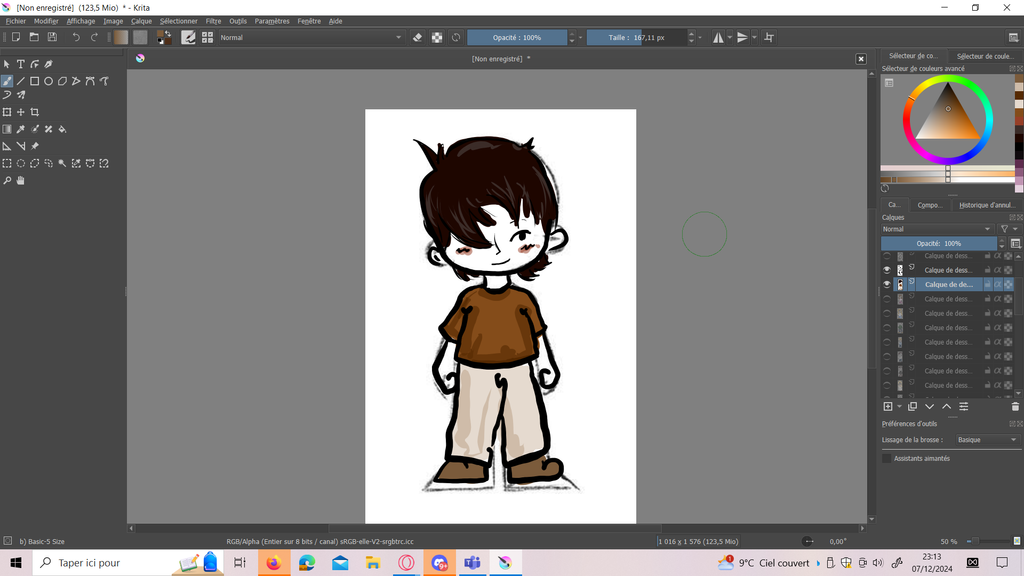Choose the Ellipse shape tool
1024x576 pixels.
coord(48,81)
